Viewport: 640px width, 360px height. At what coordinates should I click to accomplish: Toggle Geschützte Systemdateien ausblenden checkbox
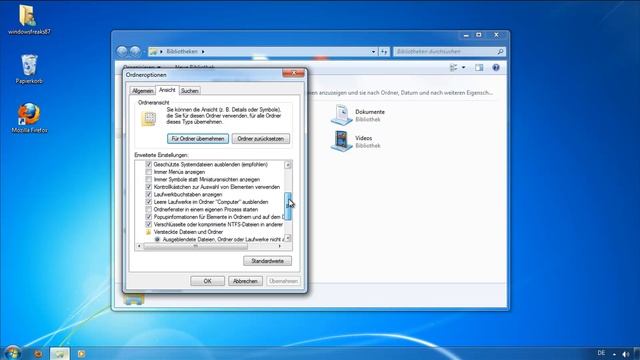[149, 164]
